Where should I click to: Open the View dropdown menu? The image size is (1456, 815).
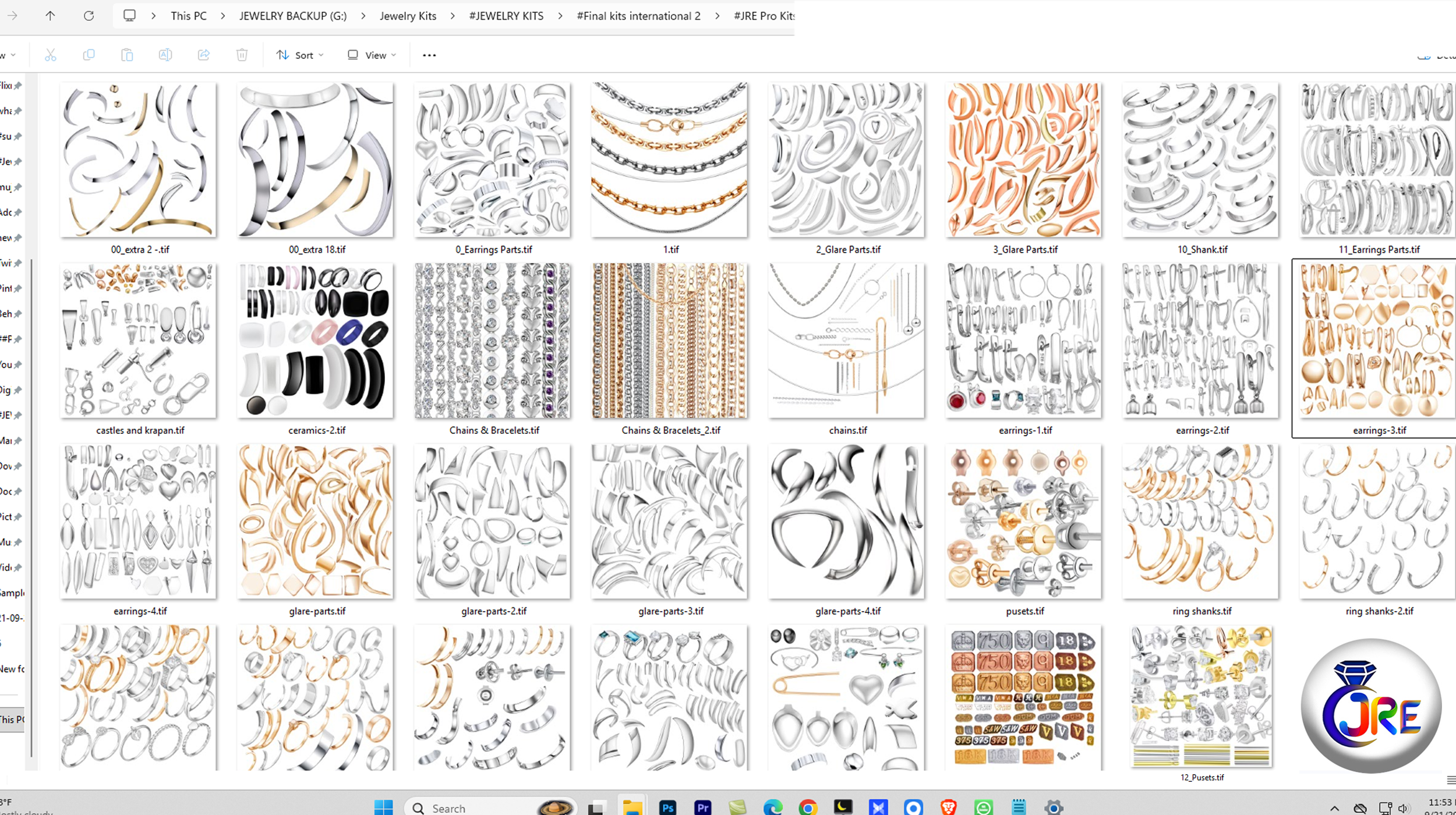[372, 55]
